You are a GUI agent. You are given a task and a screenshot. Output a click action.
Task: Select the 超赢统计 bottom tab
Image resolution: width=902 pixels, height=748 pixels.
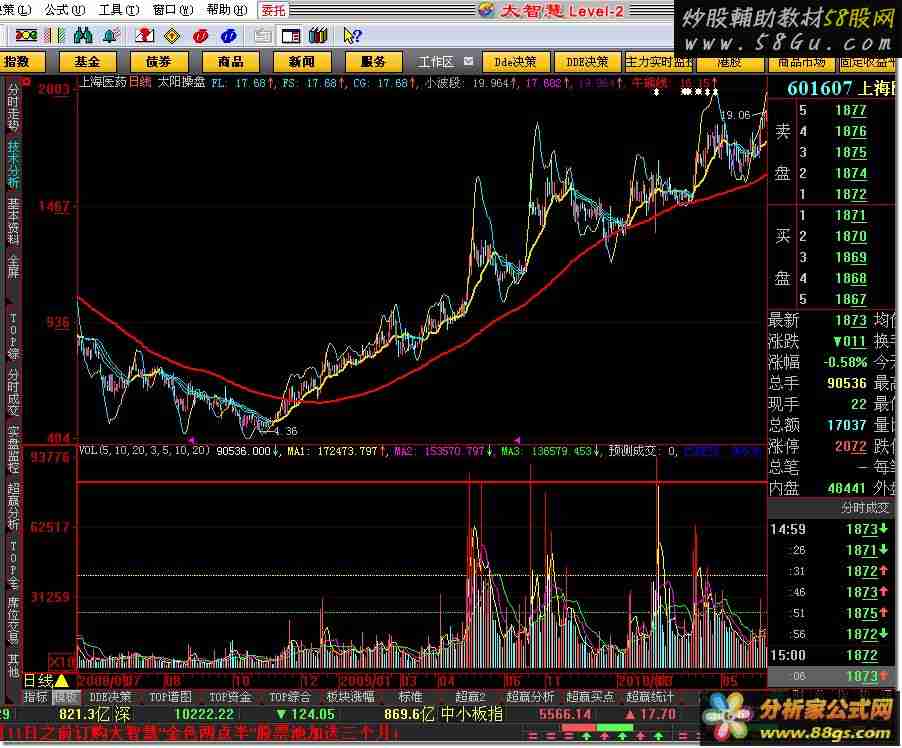click(x=650, y=697)
